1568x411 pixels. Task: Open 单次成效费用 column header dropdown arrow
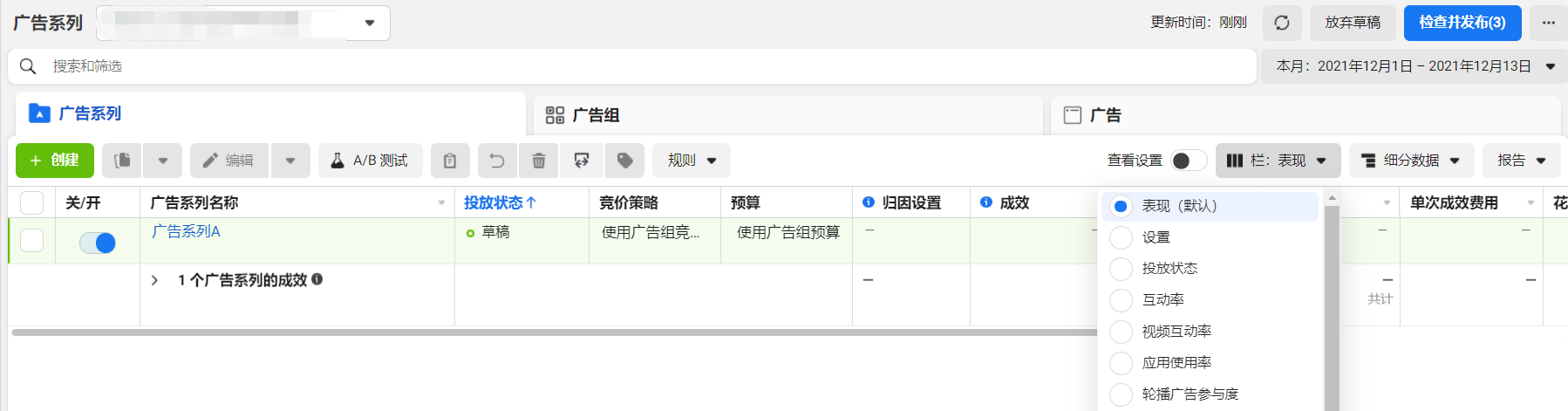point(1531,202)
